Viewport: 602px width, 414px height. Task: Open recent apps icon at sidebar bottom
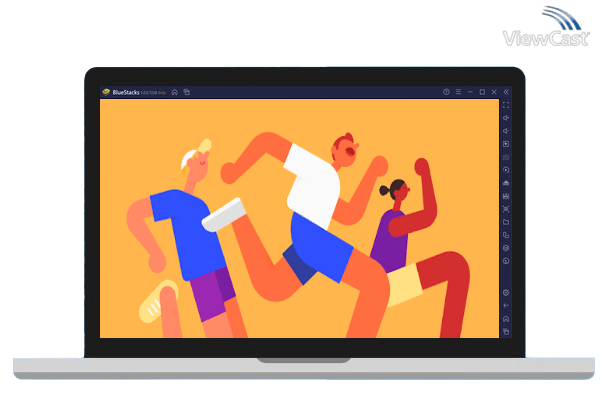(506, 332)
